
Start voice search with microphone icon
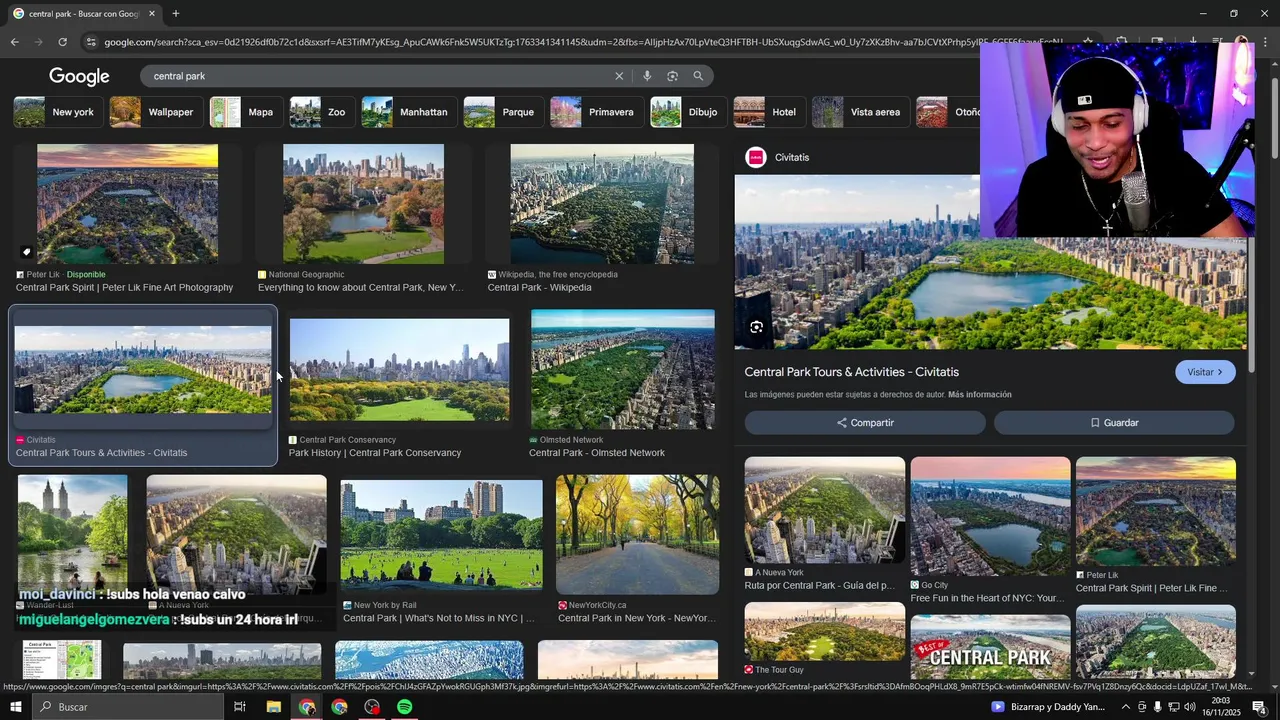647,76
